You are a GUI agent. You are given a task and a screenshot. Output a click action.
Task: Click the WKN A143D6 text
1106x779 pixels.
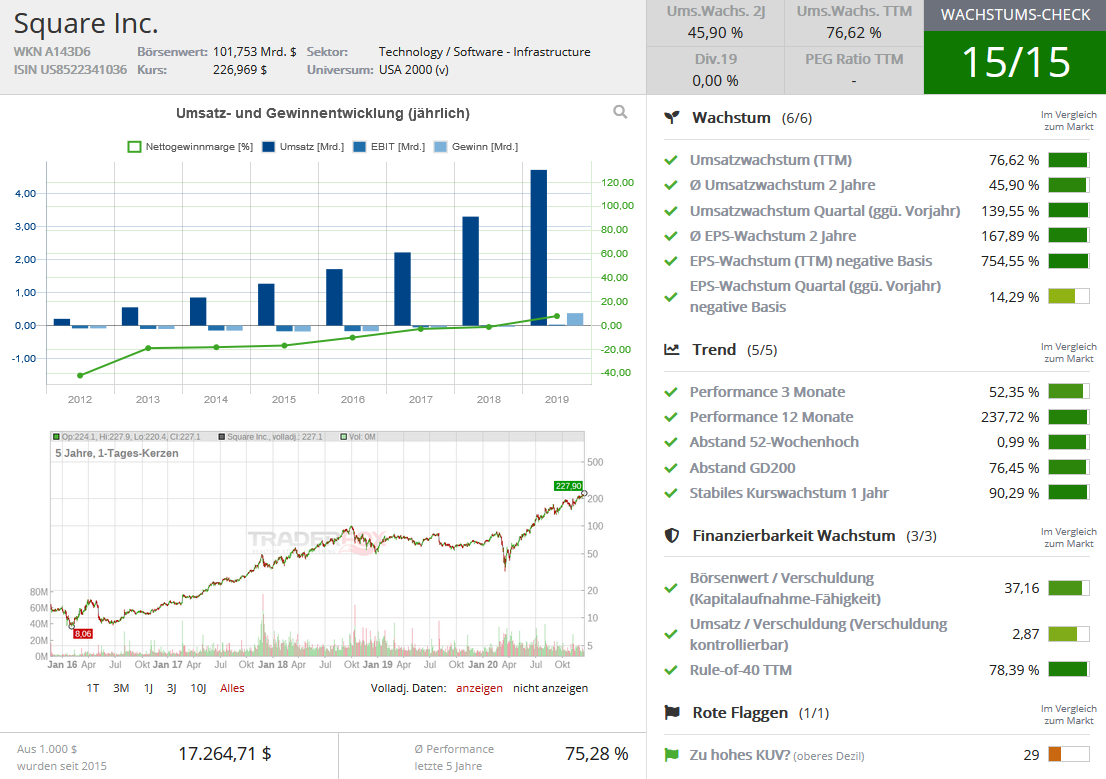[52, 52]
